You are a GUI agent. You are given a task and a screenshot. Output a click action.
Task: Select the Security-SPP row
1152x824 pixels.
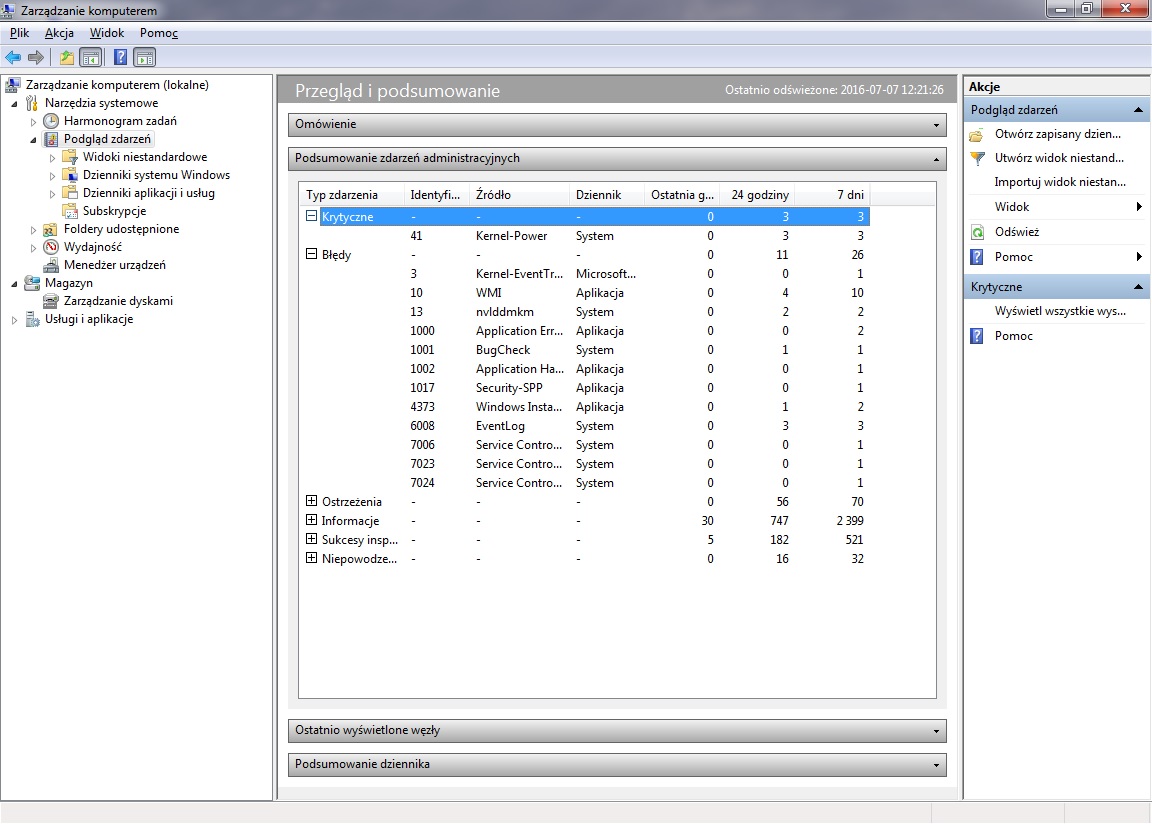click(x=585, y=388)
